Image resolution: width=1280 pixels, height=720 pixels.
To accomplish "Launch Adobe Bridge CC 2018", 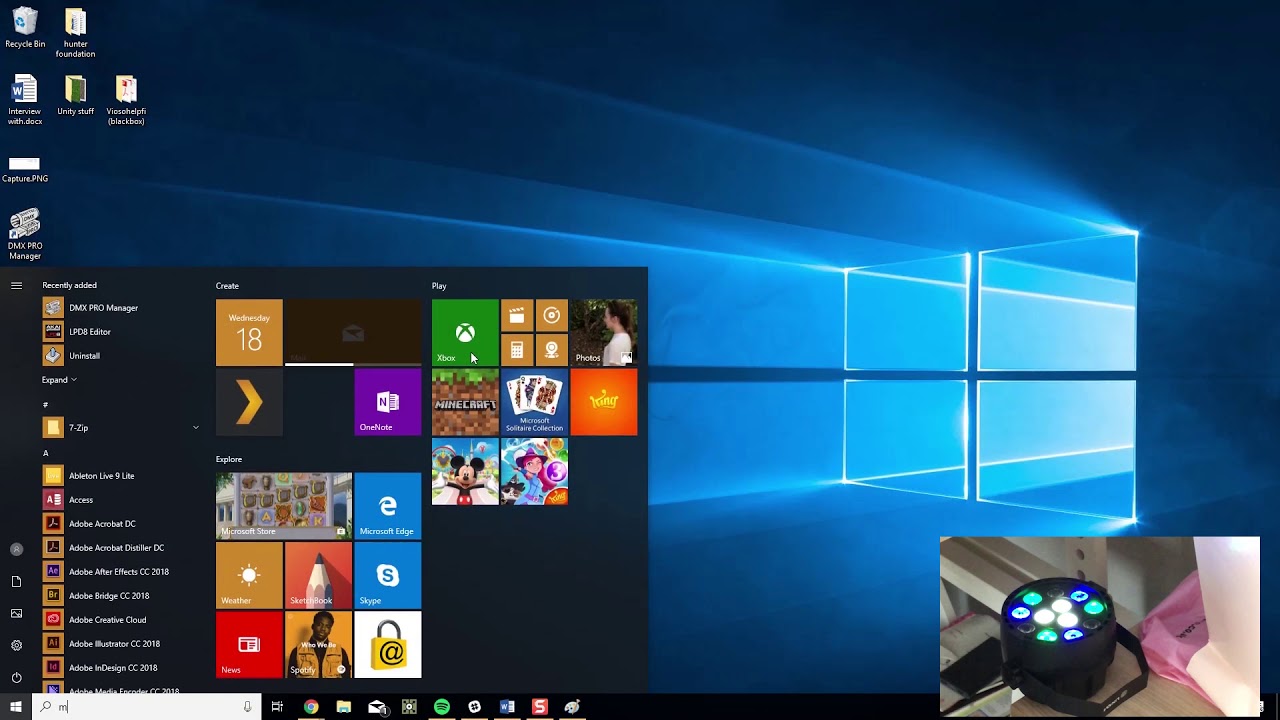I will [x=122, y=596].
